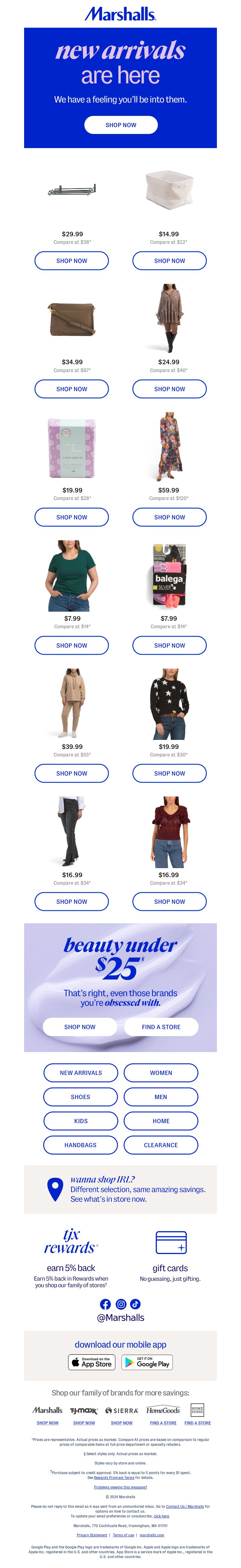Open the Marshalls Instagram icon
241x1568 pixels.
point(121,1304)
